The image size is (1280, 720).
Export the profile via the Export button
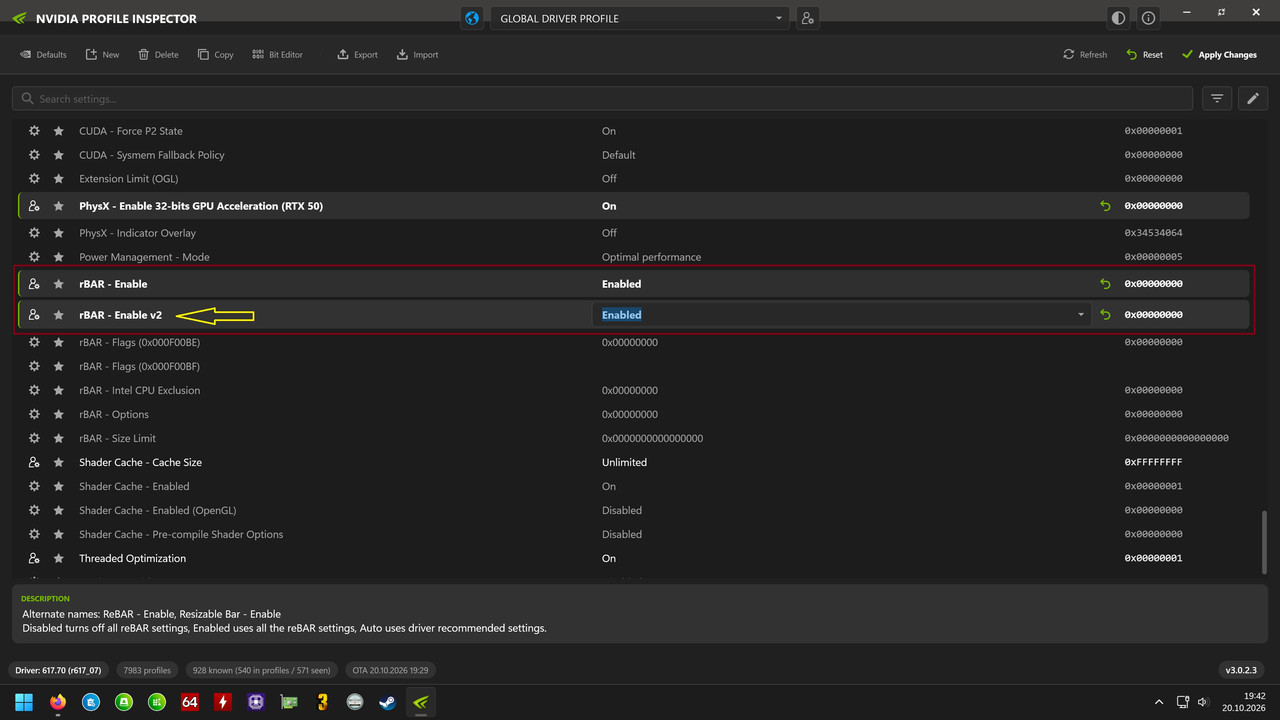click(x=357, y=55)
